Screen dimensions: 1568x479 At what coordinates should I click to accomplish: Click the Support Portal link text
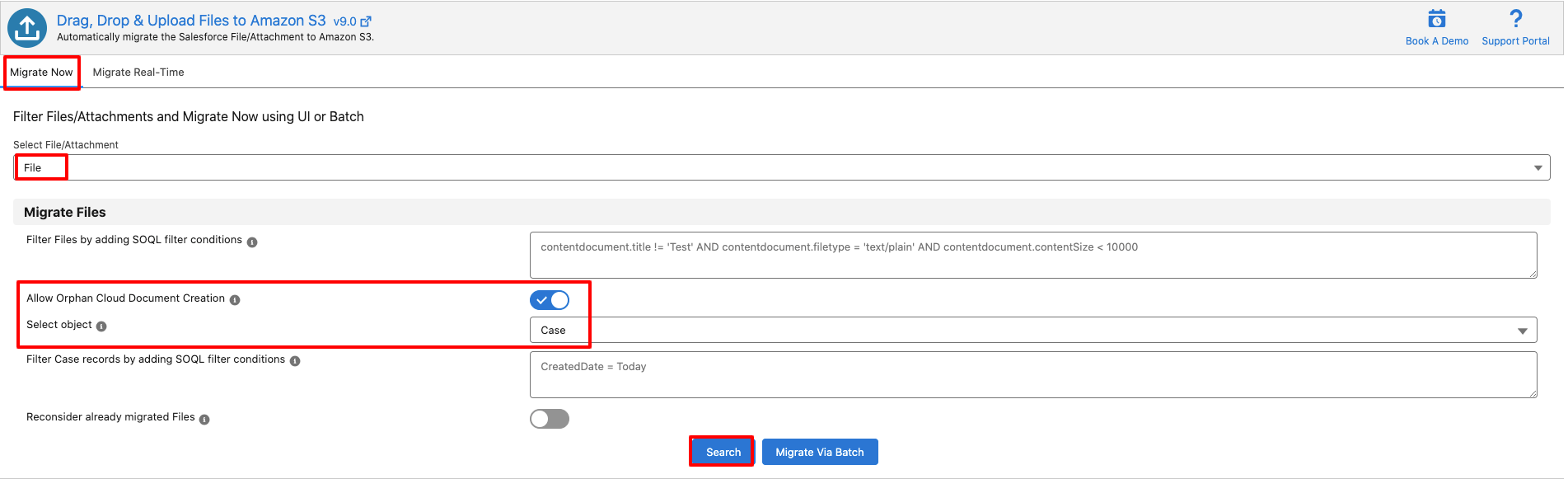click(1515, 41)
